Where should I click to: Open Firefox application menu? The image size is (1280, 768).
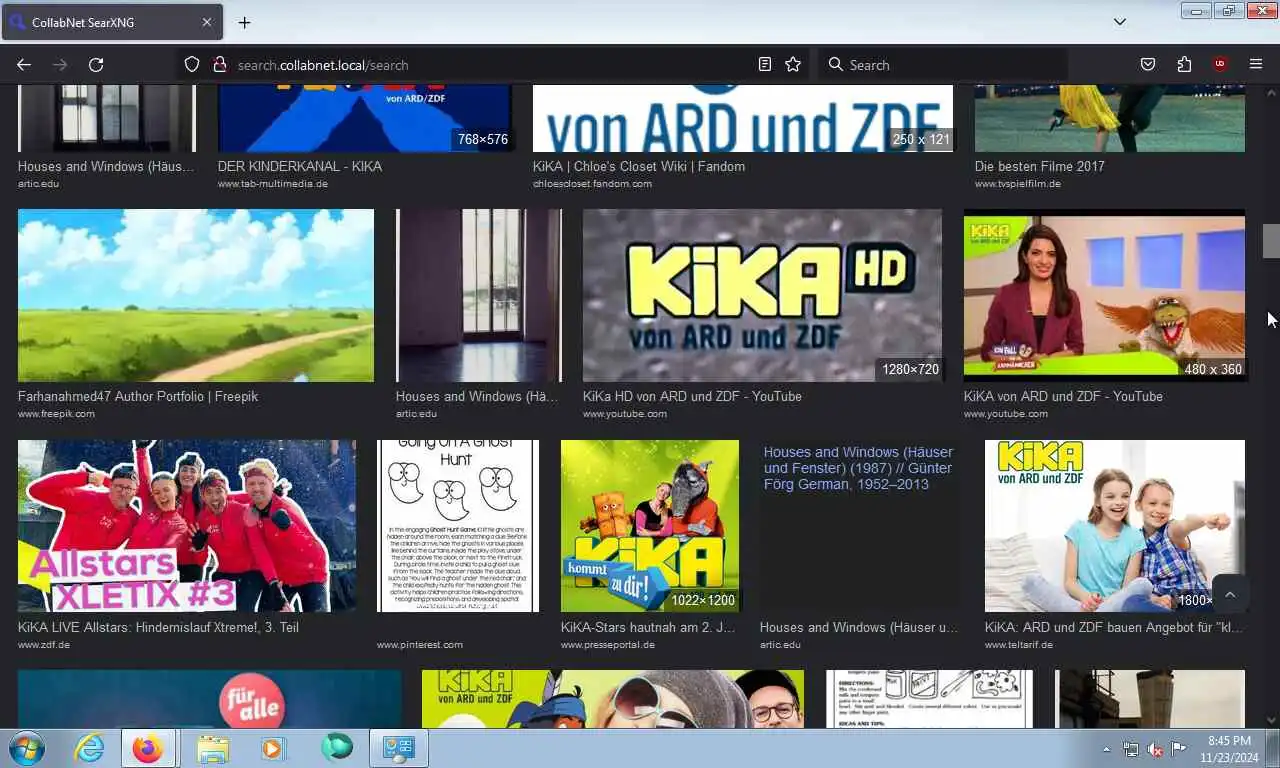(1256, 65)
